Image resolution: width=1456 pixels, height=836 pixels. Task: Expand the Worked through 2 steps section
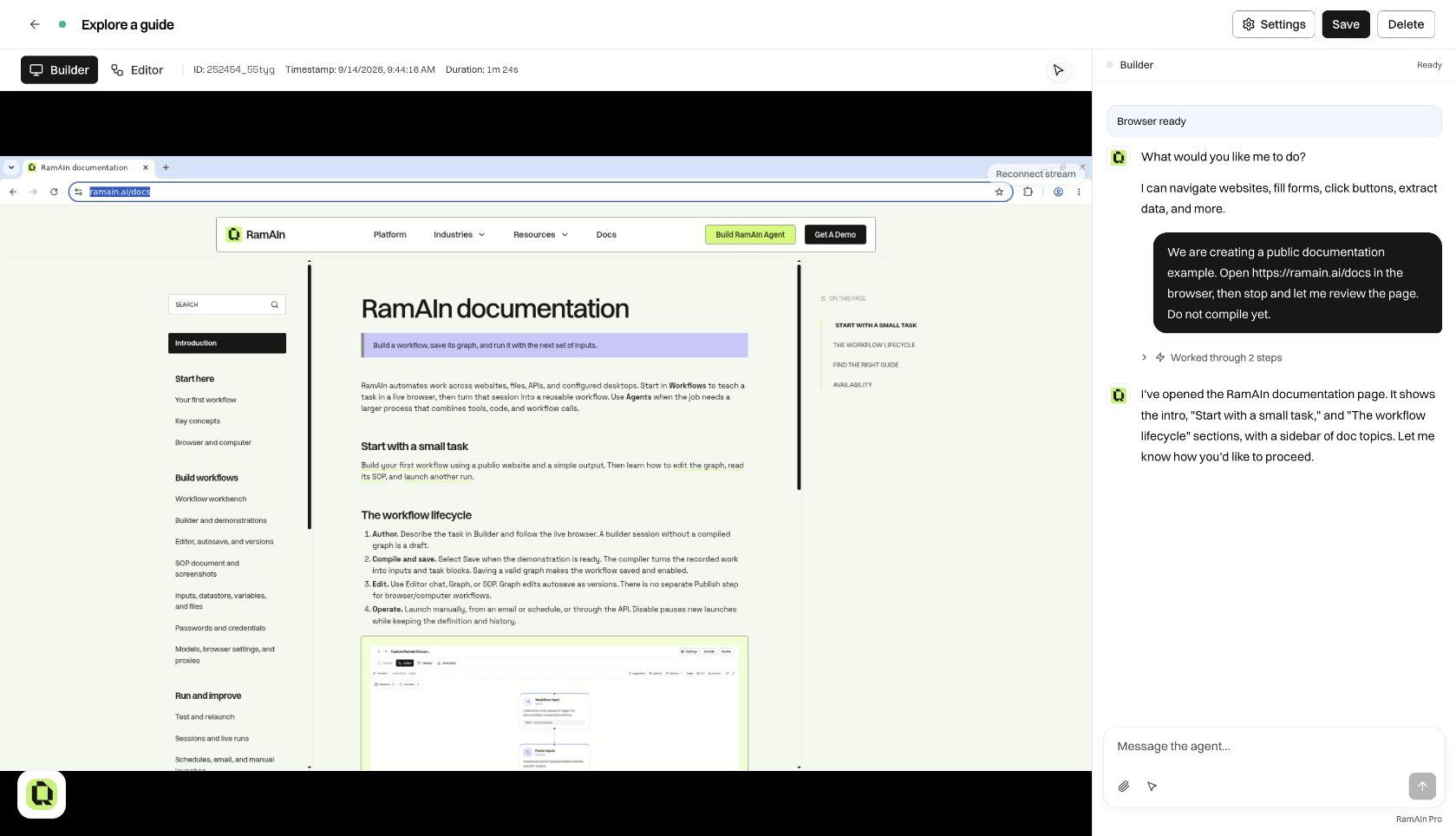1211,357
